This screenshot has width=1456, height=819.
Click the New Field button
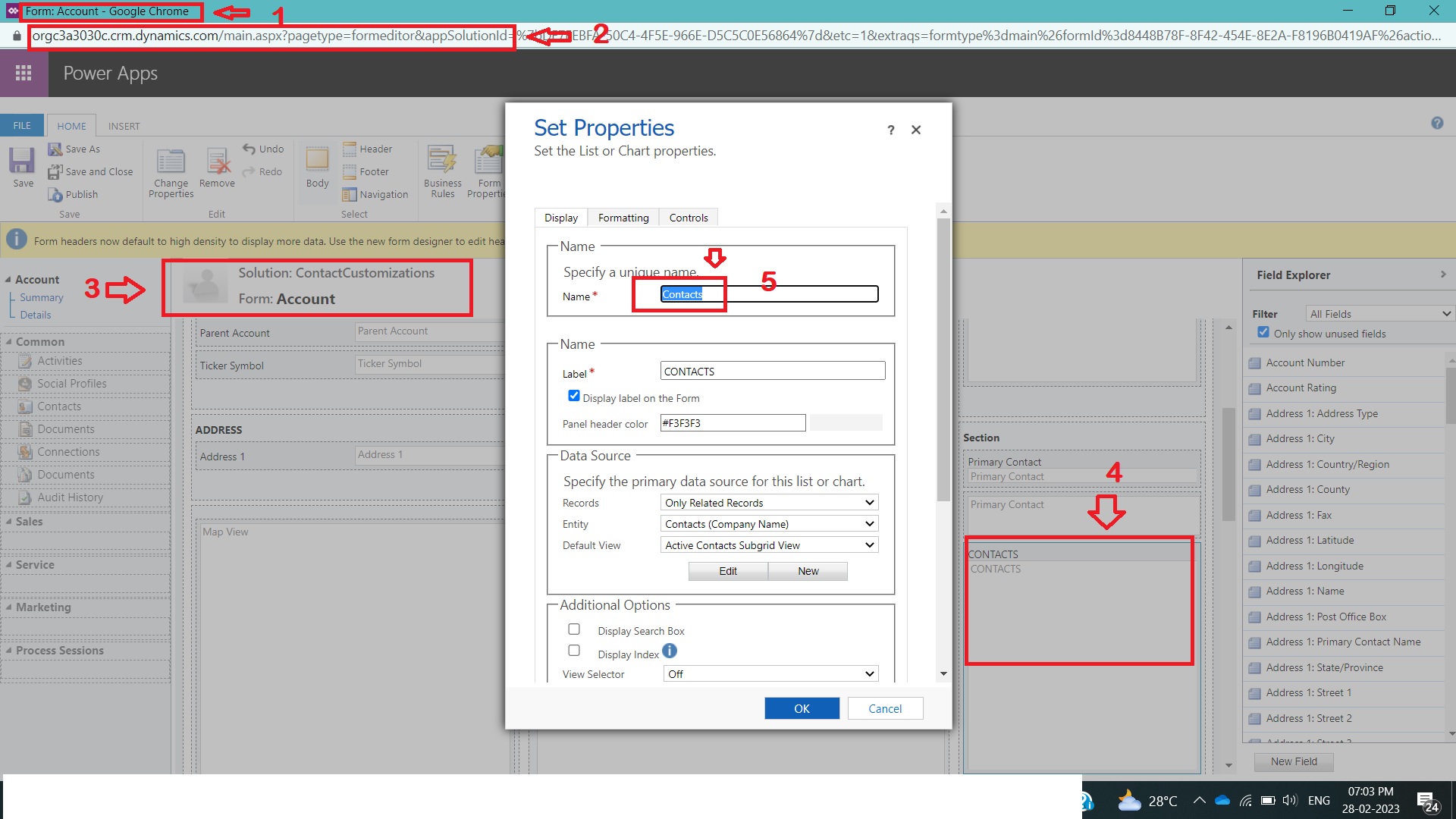(x=1294, y=761)
